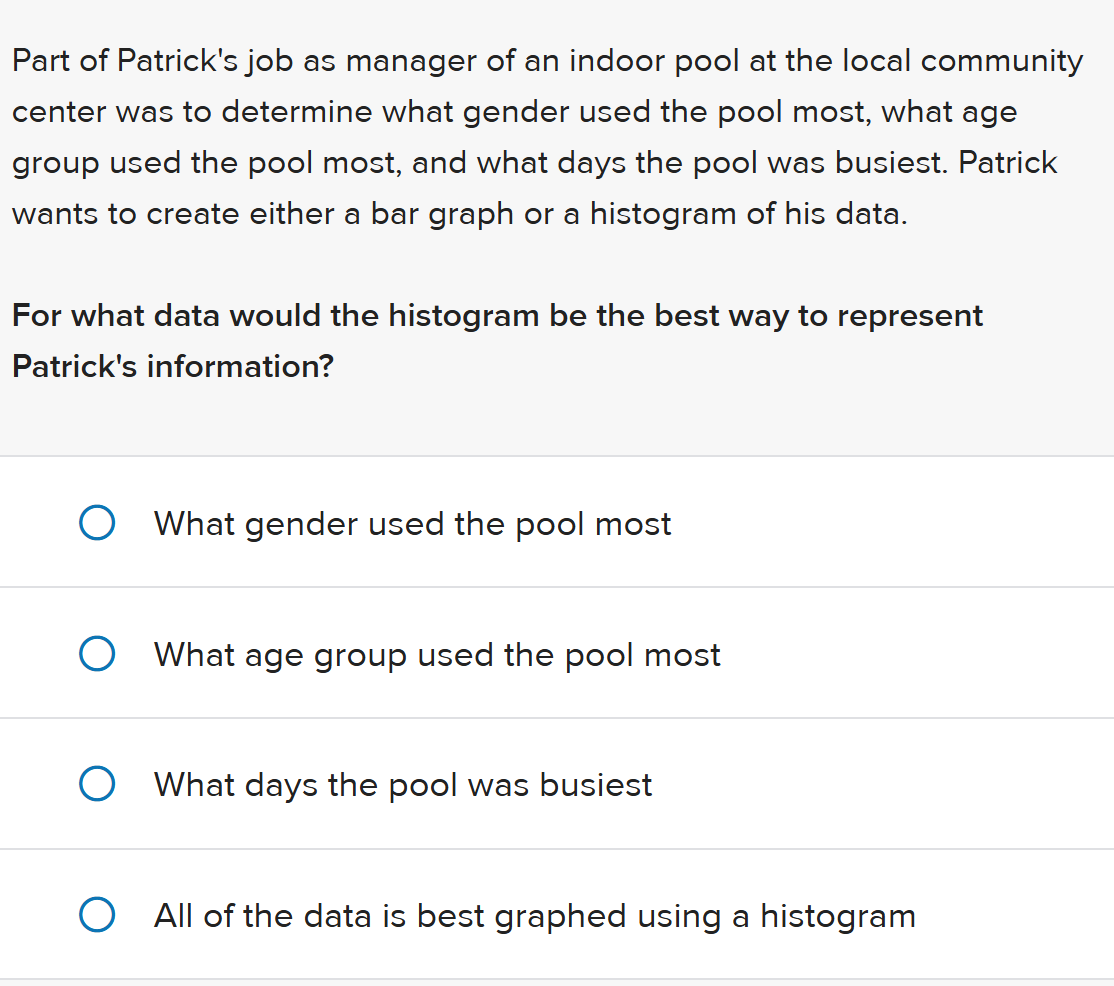Click the row containing the final answer choice
Image resolution: width=1114 pixels, height=986 pixels.
[557, 914]
